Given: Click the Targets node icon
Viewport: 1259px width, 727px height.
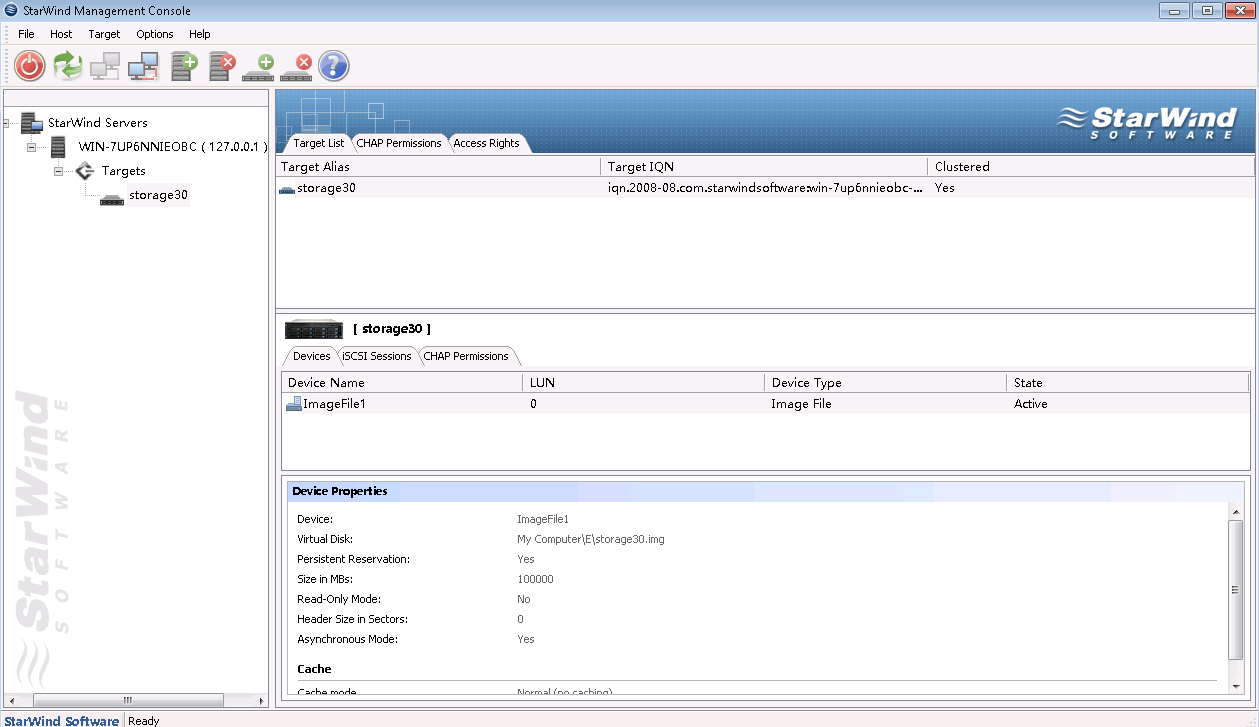Looking at the screenshot, I should [x=84, y=171].
